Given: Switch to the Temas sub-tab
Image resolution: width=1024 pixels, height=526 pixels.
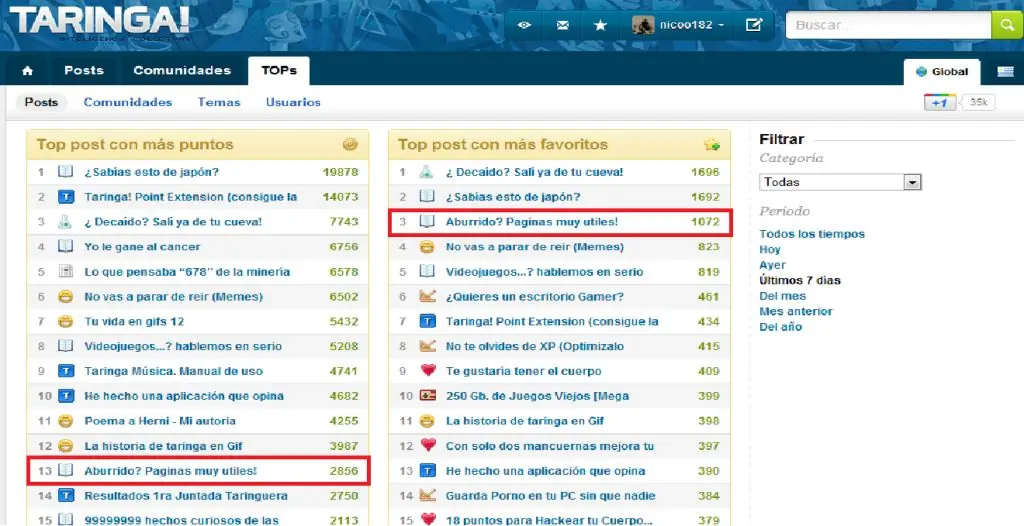Looking at the screenshot, I should [x=219, y=103].
